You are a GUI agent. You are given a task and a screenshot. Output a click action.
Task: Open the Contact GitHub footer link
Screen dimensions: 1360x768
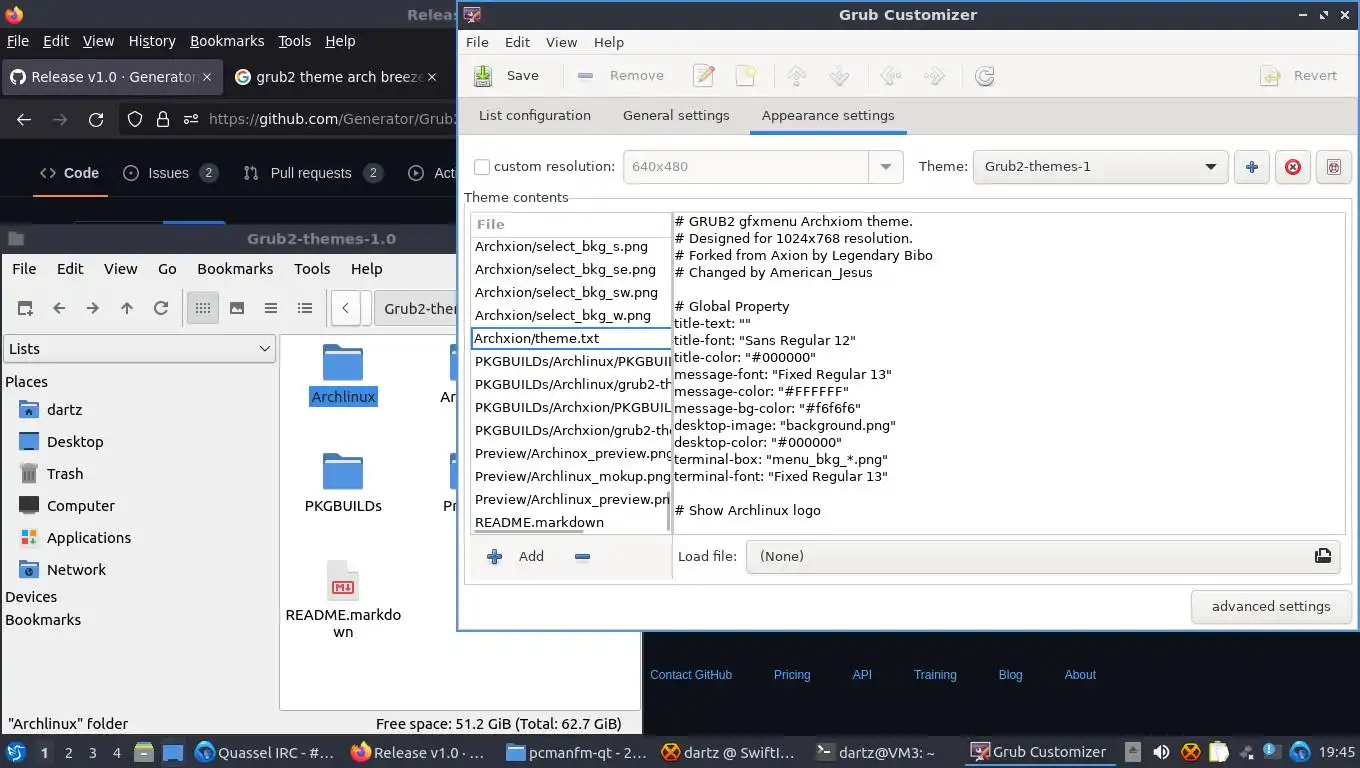pos(691,675)
